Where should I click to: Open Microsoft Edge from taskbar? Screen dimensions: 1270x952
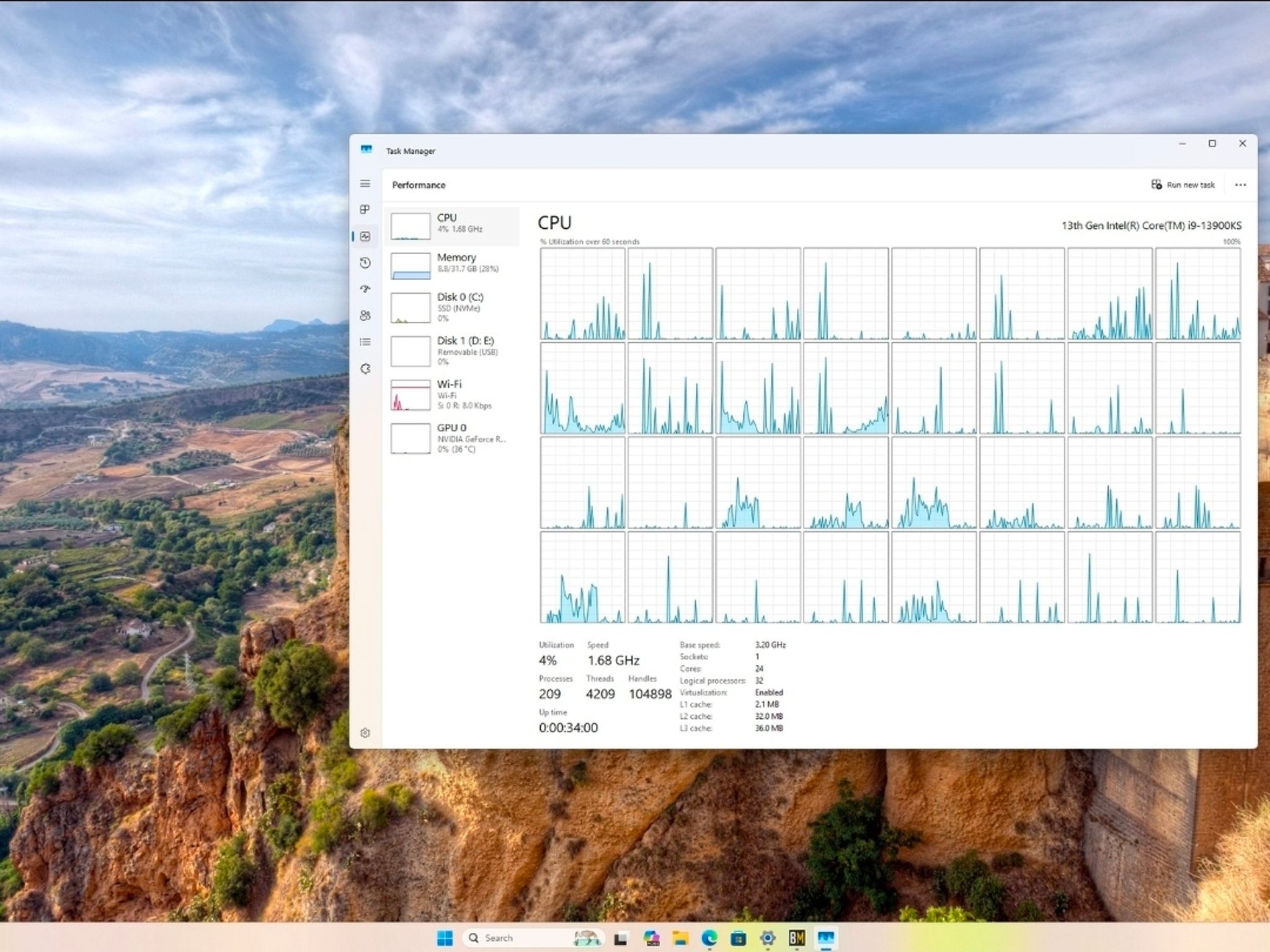[709, 938]
